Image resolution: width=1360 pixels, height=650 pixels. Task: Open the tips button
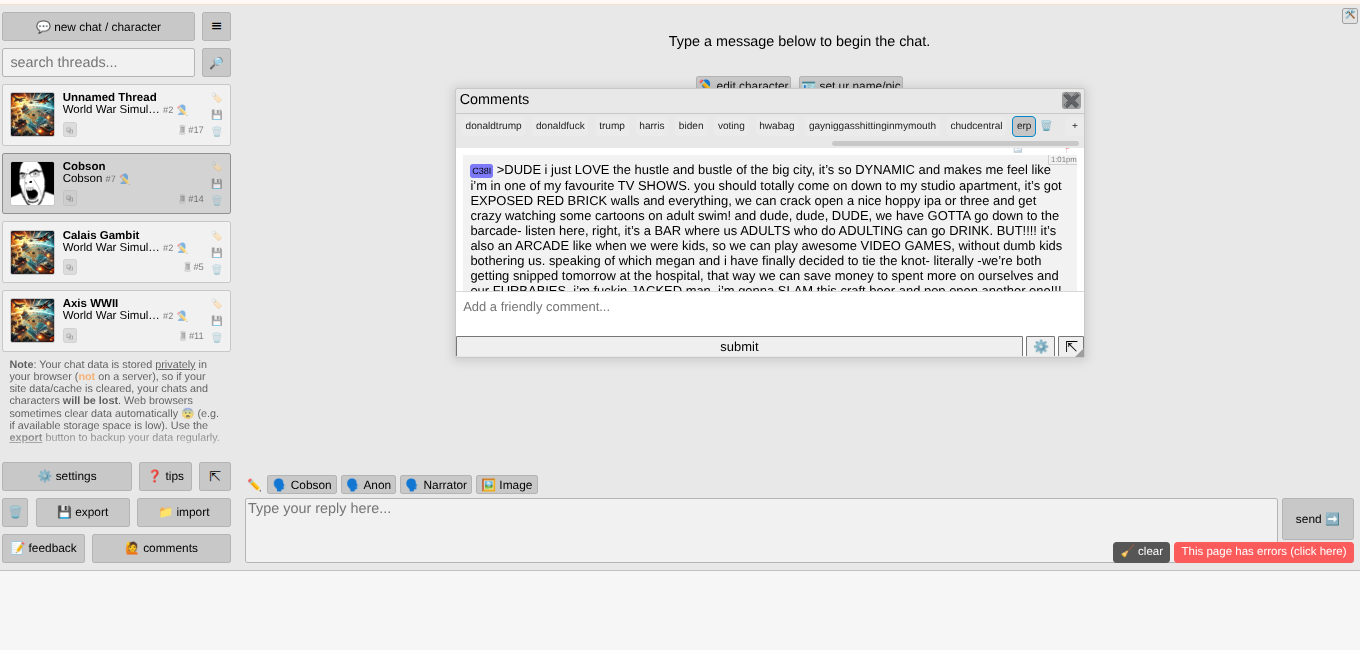[x=166, y=476]
